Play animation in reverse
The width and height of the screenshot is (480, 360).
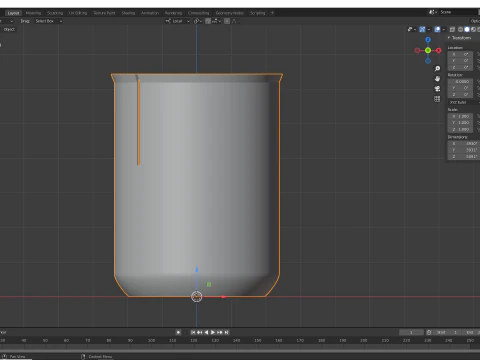coord(206,332)
